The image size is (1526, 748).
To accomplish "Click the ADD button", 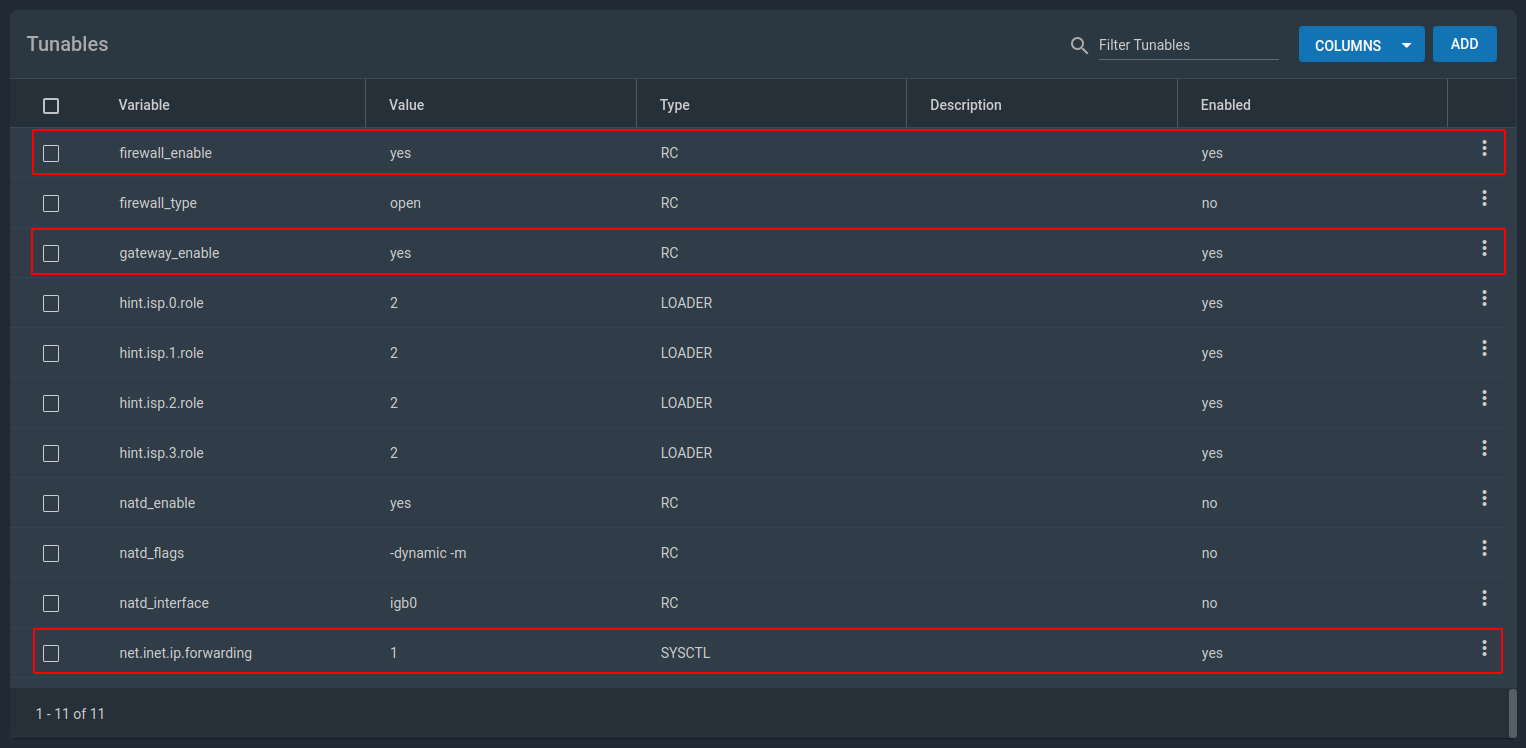I will [x=1464, y=44].
